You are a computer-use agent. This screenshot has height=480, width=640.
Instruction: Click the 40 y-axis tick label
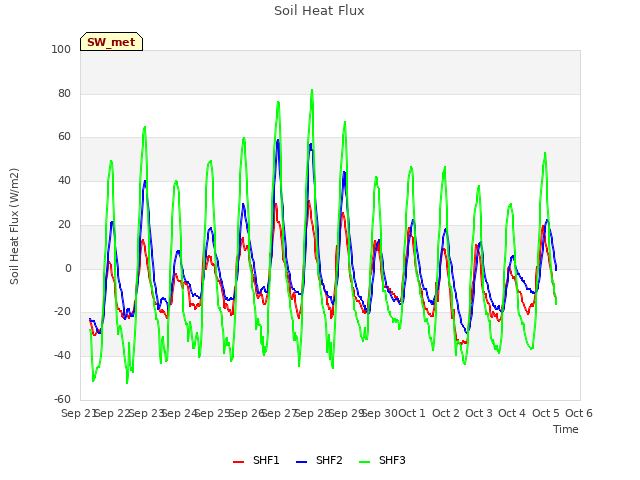pyautogui.click(x=64, y=180)
